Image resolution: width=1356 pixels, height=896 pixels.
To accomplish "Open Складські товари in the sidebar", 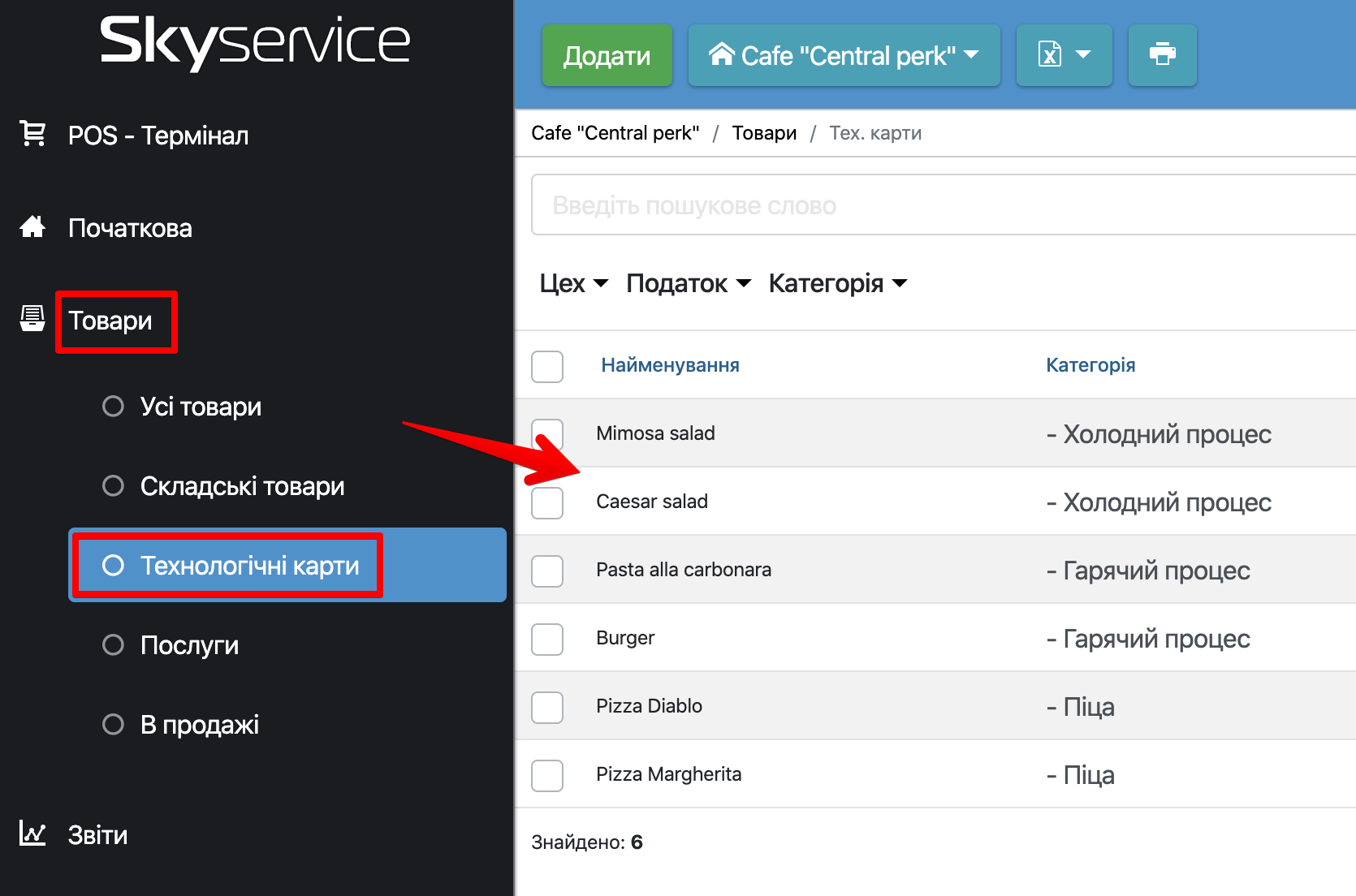I will point(242,486).
